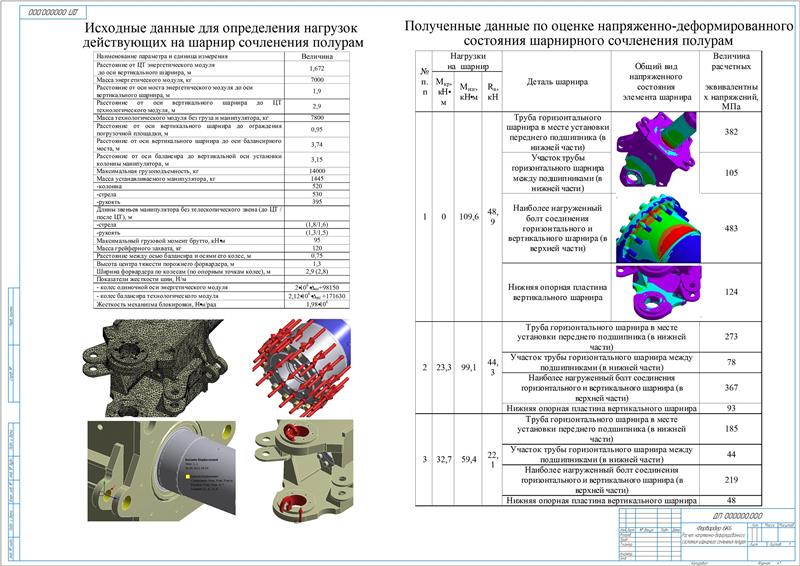Viewport: 800px width, 566px height.
Task: Click the row label 'Масса грейферного захвата, кг'
Action: pos(139,248)
